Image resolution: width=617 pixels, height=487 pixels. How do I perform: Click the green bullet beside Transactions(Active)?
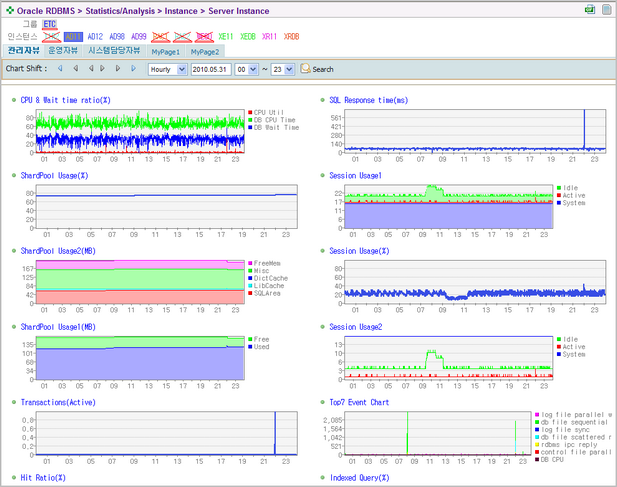14,402
